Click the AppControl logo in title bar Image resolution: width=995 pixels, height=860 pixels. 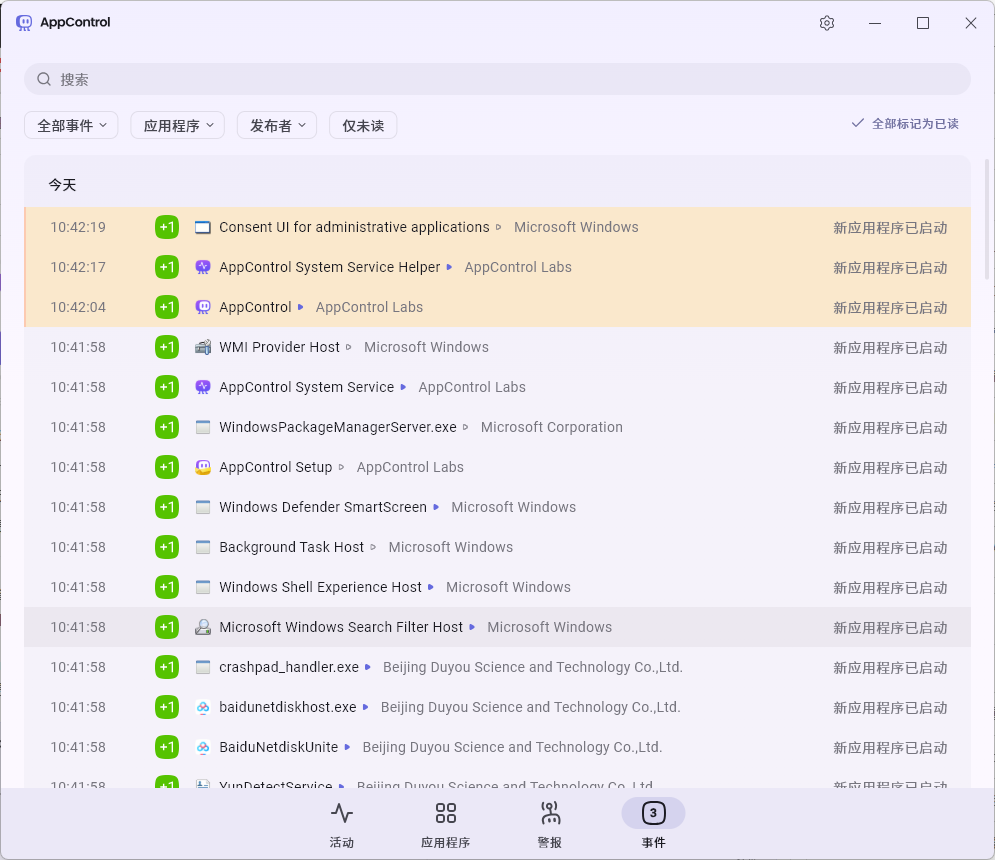[24, 23]
